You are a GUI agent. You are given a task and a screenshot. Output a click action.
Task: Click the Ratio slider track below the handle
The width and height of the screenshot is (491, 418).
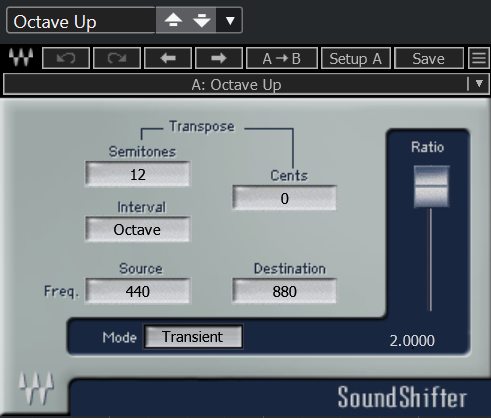click(x=430, y=259)
